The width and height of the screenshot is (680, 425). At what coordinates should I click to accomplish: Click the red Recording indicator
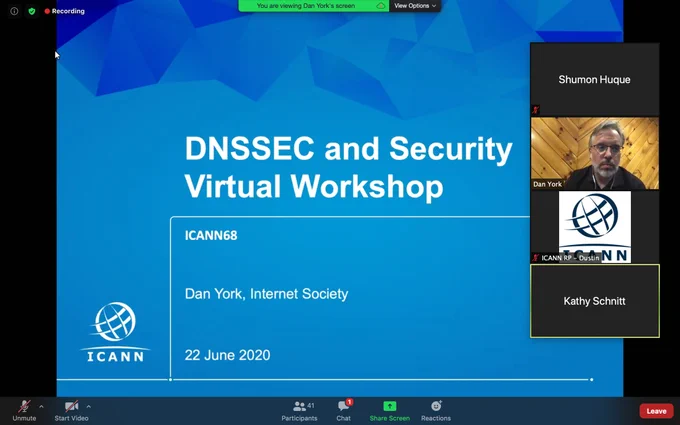65,11
